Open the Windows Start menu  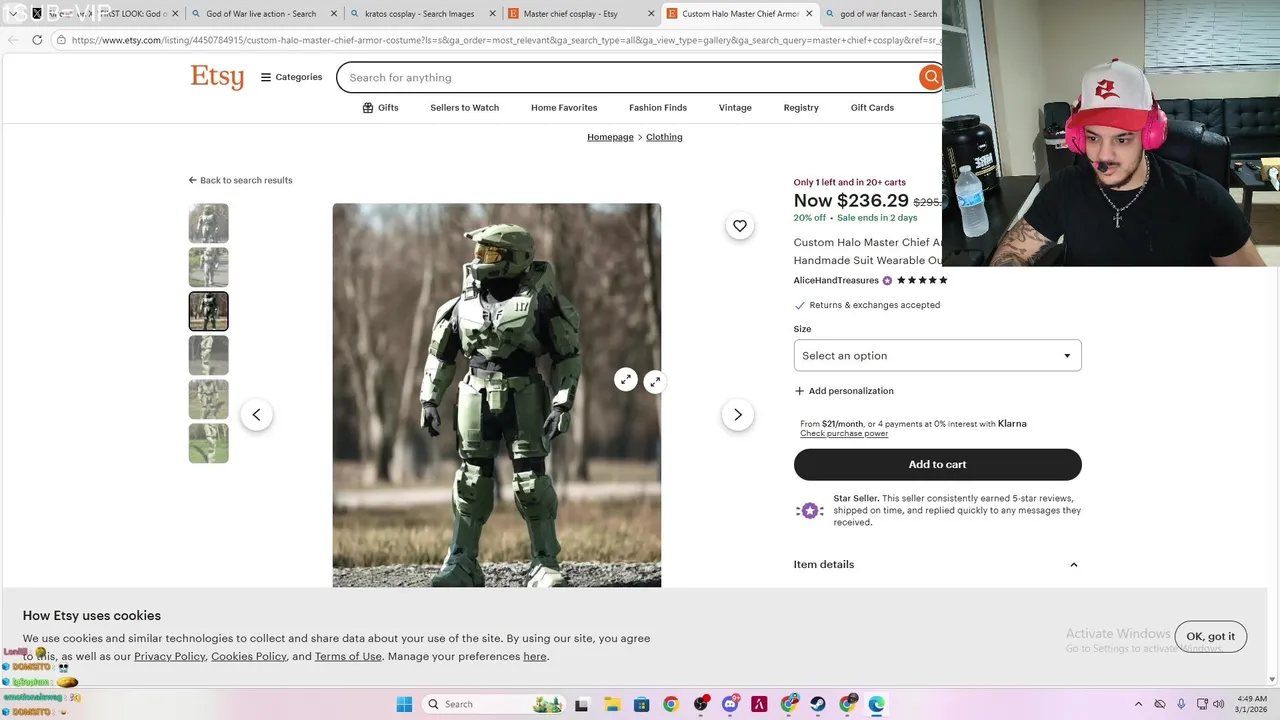point(404,704)
